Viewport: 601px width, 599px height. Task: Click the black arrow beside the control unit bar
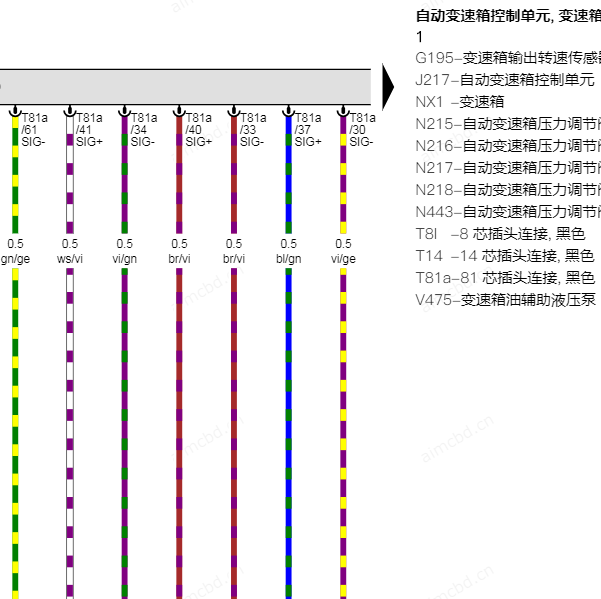388,87
